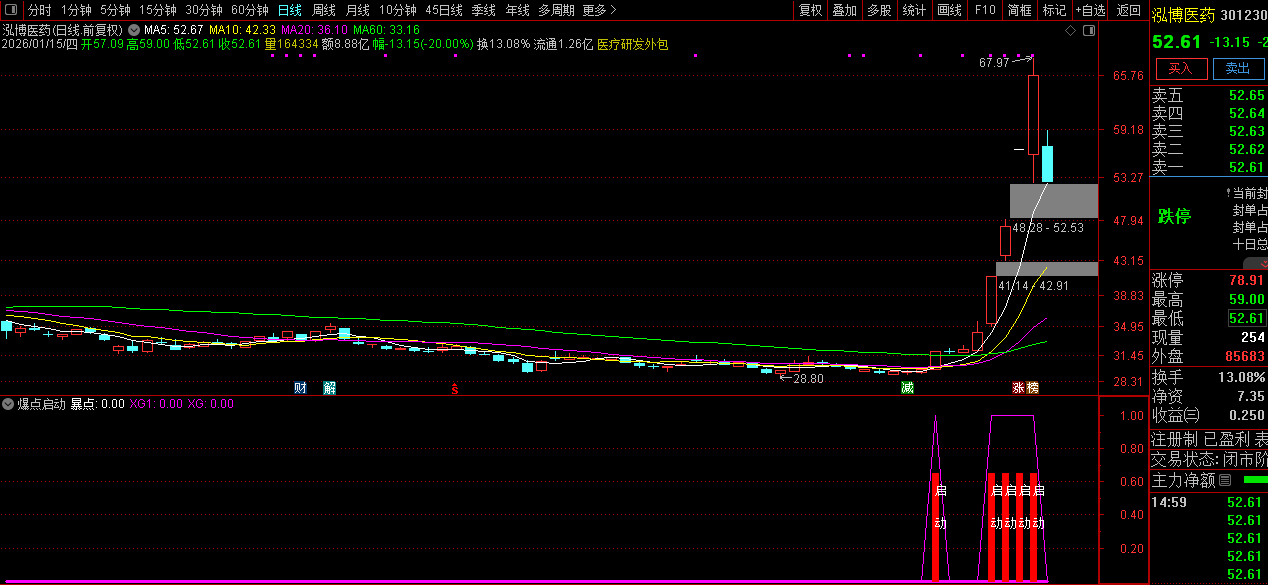1268x585 pixels.
Task: Click the 48.28 - 52.53 gap label
Action: tap(1048, 228)
